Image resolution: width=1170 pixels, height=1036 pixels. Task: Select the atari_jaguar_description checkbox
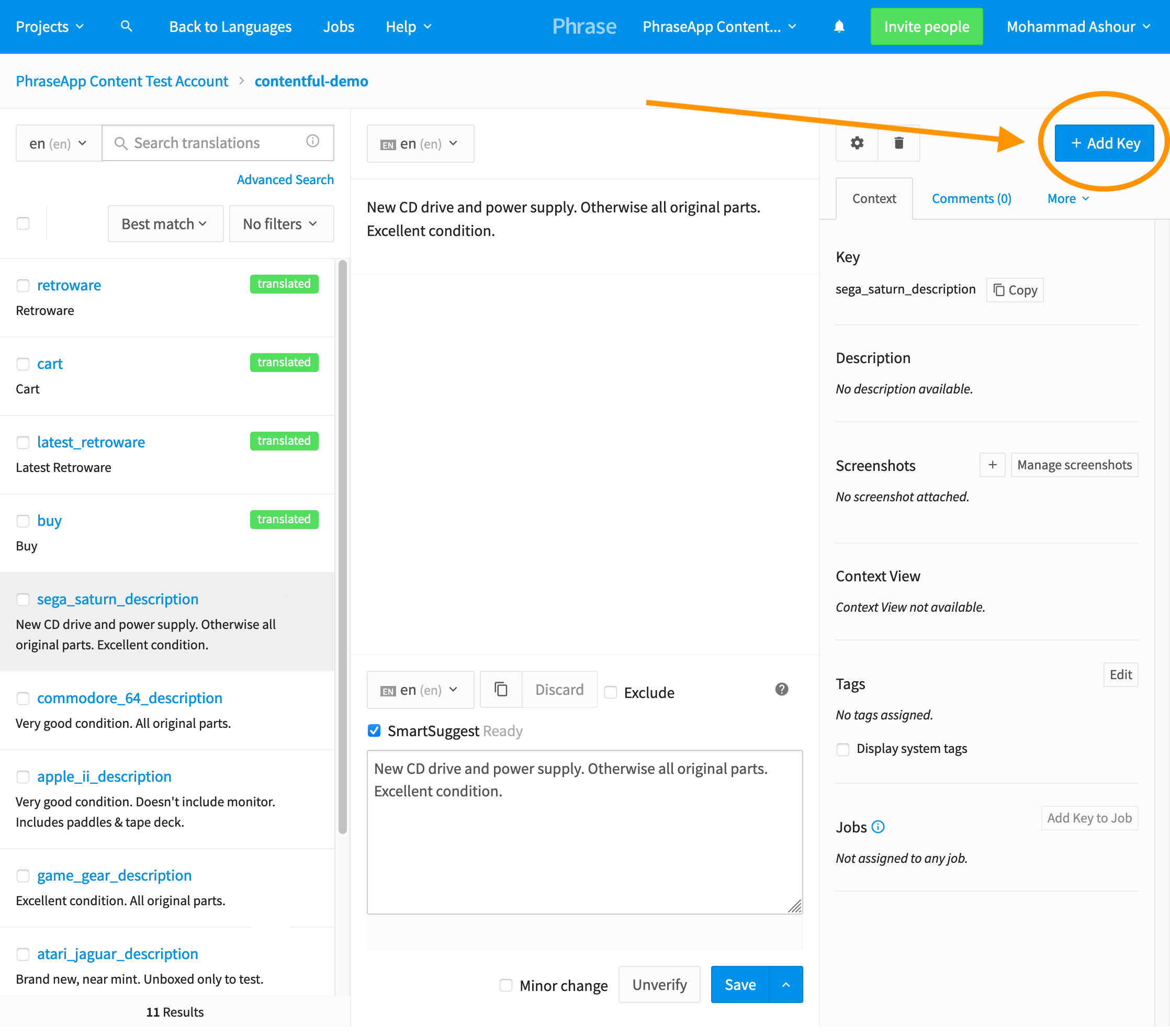tap(23, 954)
